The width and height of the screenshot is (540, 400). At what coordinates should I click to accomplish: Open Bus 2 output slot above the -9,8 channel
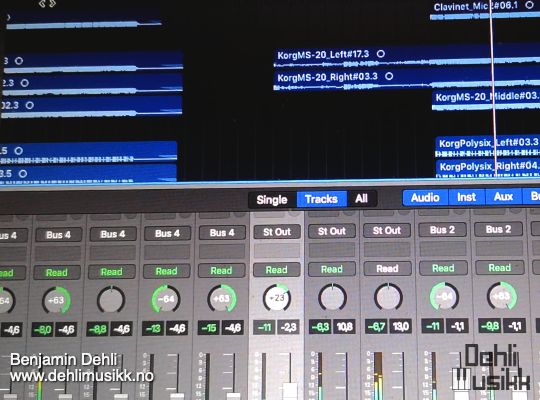pos(498,229)
